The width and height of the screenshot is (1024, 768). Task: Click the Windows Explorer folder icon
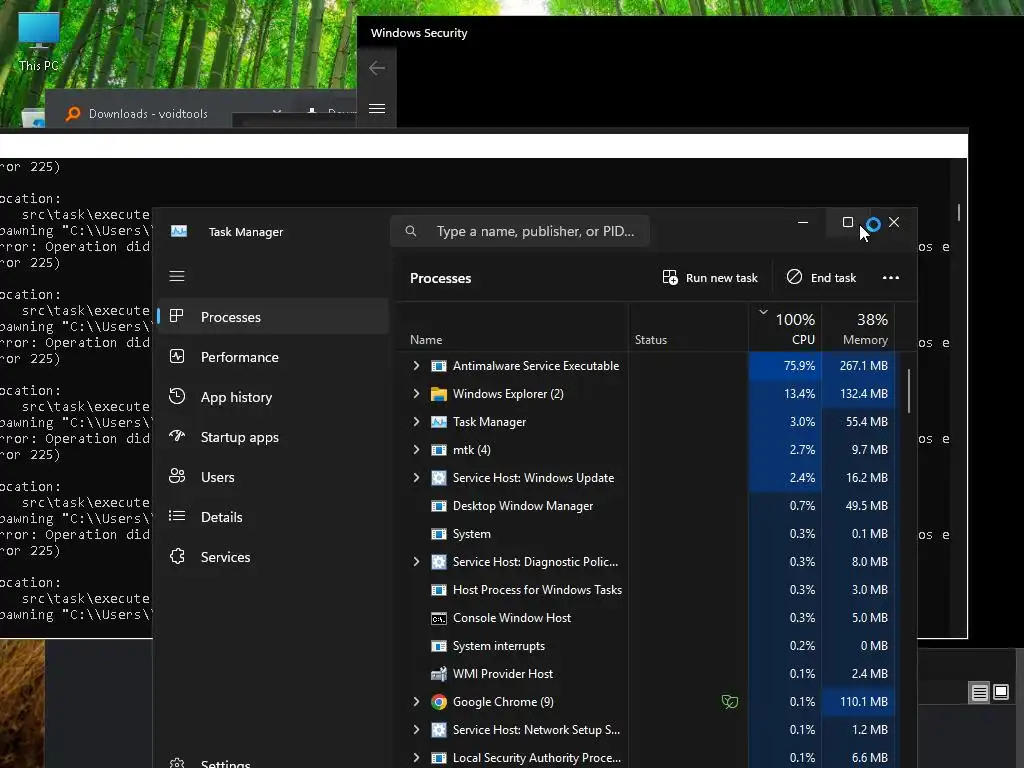pos(439,394)
